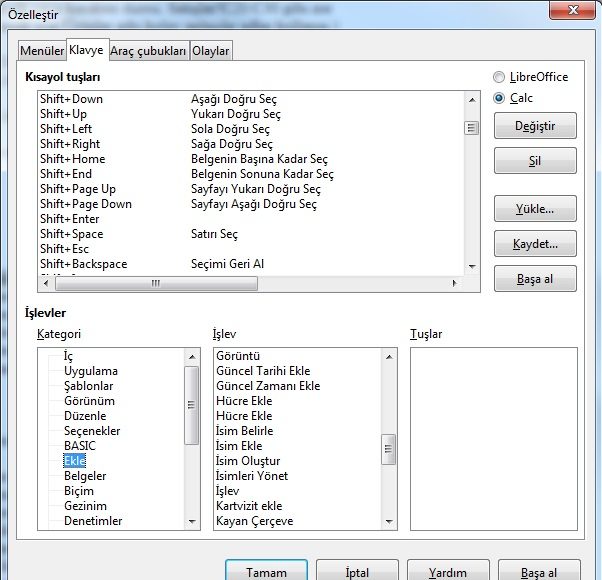Screen dimensions: 602x580
Task: Click the Yükle... button
Action: (x=535, y=209)
